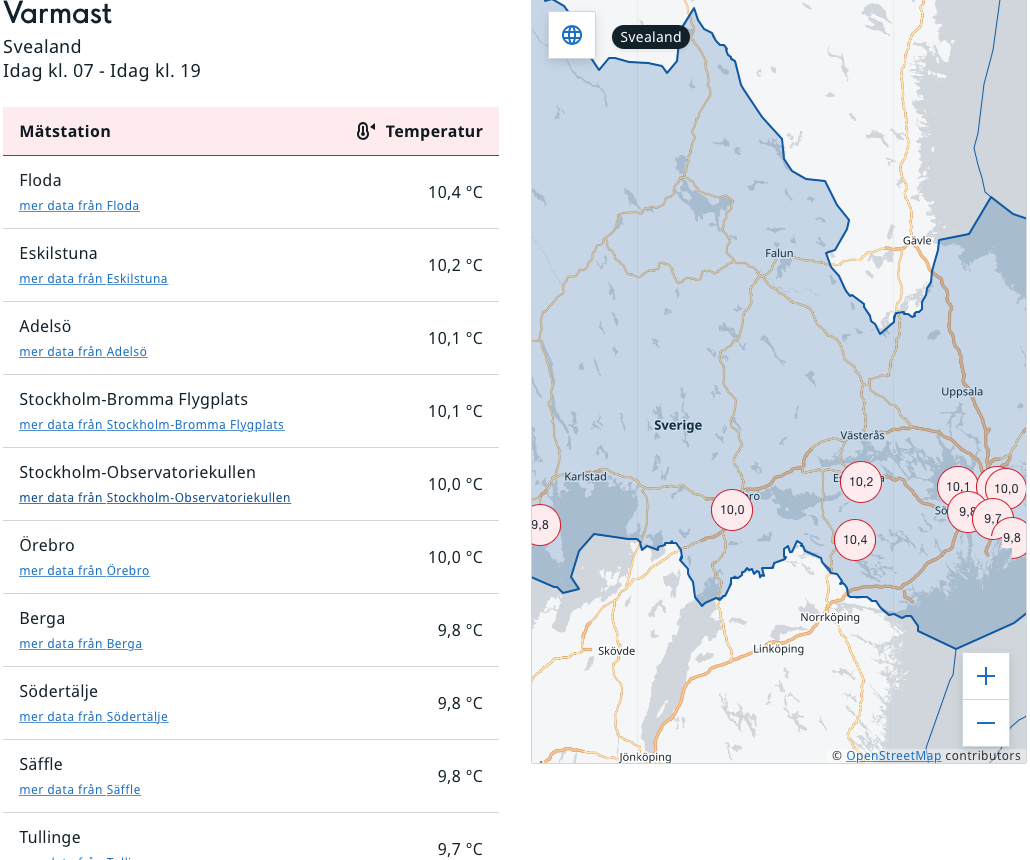Viewport: 1030px width, 860px height.
Task: Select the 9,7 temperature marker on map
Action: click(991, 519)
